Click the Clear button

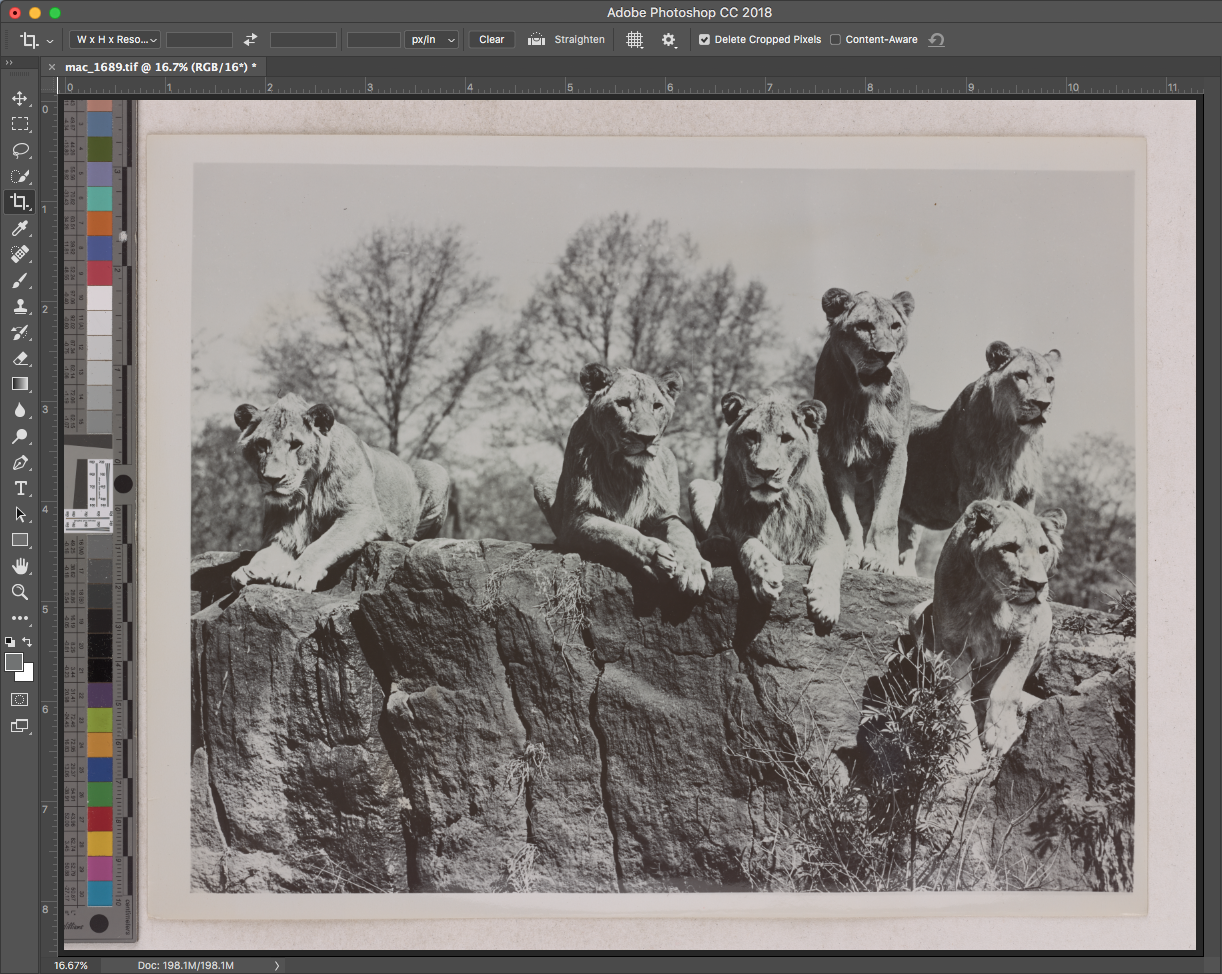pyautogui.click(x=491, y=40)
